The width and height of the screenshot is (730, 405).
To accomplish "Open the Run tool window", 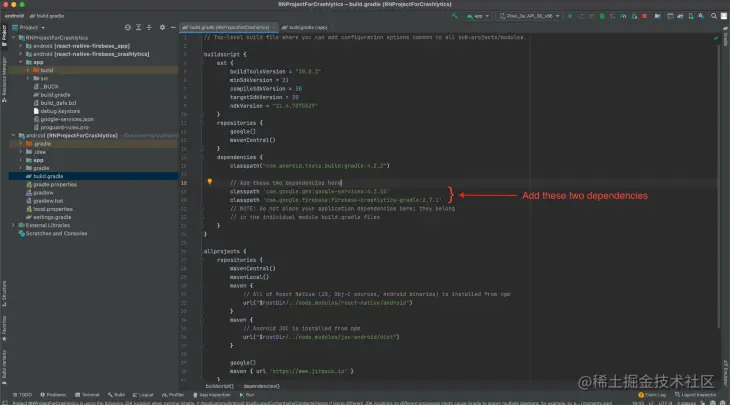I will [247, 395].
